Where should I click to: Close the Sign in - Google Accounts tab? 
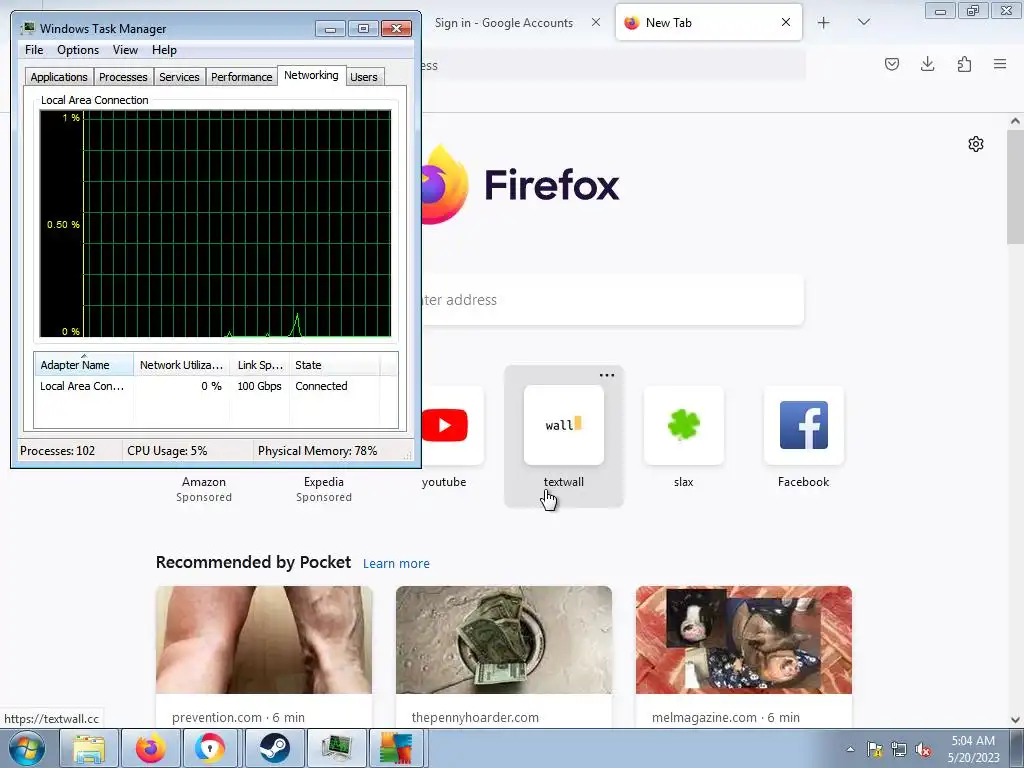[596, 22]
